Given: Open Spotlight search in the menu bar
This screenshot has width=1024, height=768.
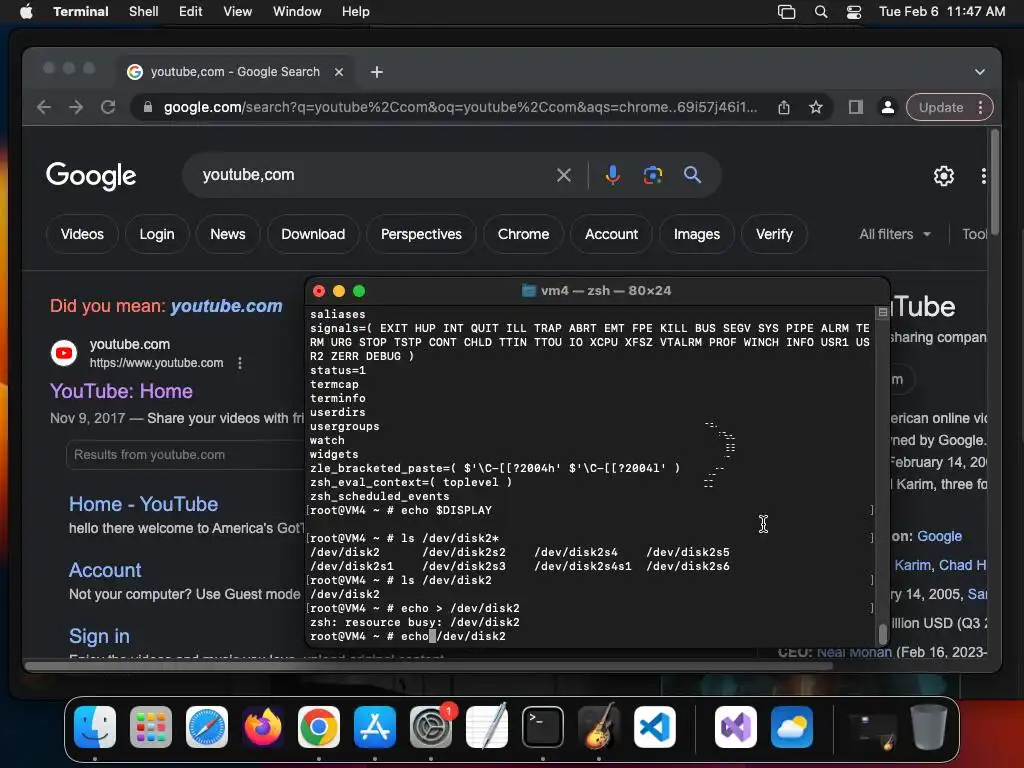Looking at the screenshot, I should (821, 12).
